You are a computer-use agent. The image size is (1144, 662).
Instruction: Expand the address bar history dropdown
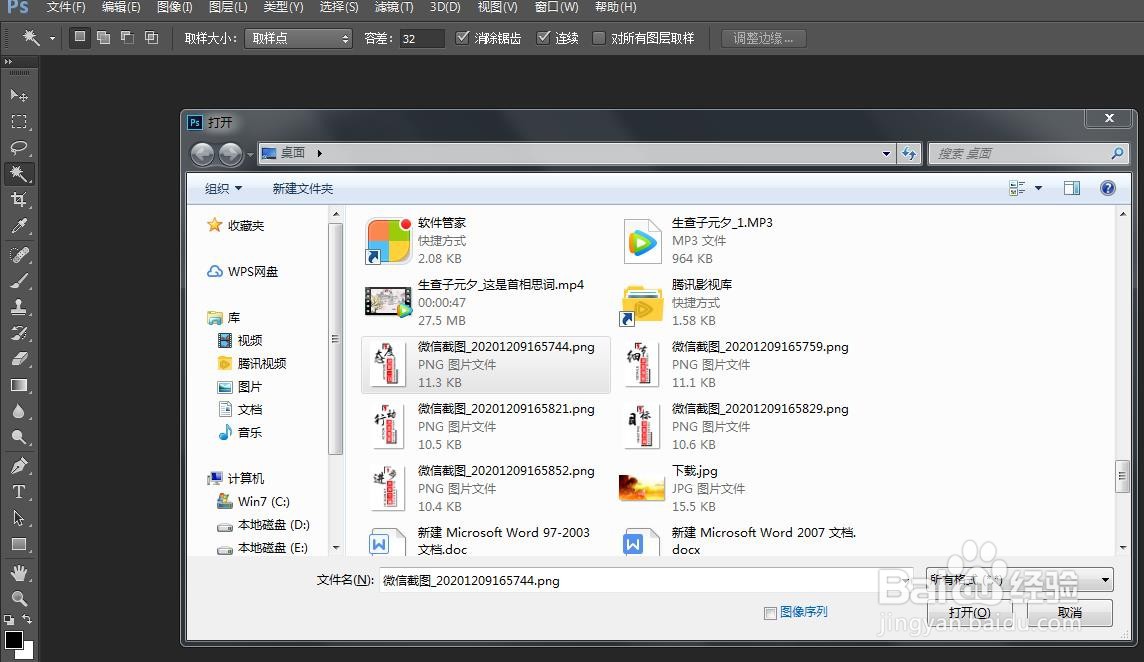pyautogui.click(x=886, y=153)
